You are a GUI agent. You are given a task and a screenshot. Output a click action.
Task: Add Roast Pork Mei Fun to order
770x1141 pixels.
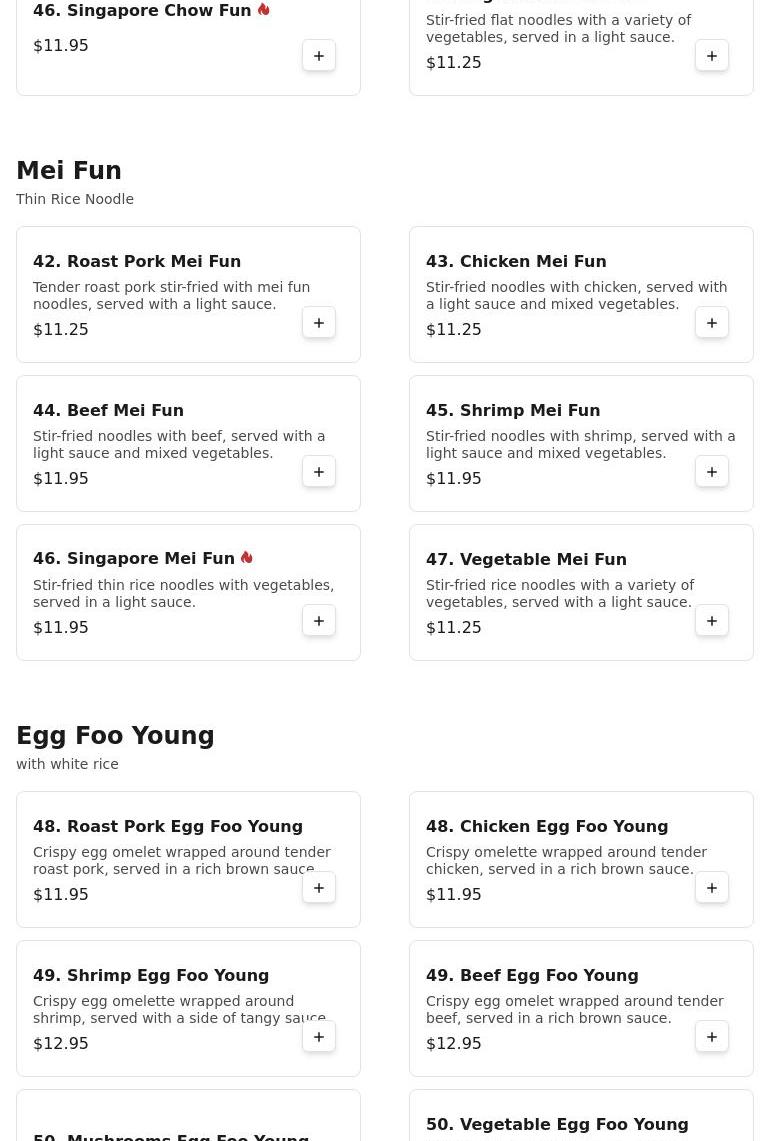click(319, 323)
